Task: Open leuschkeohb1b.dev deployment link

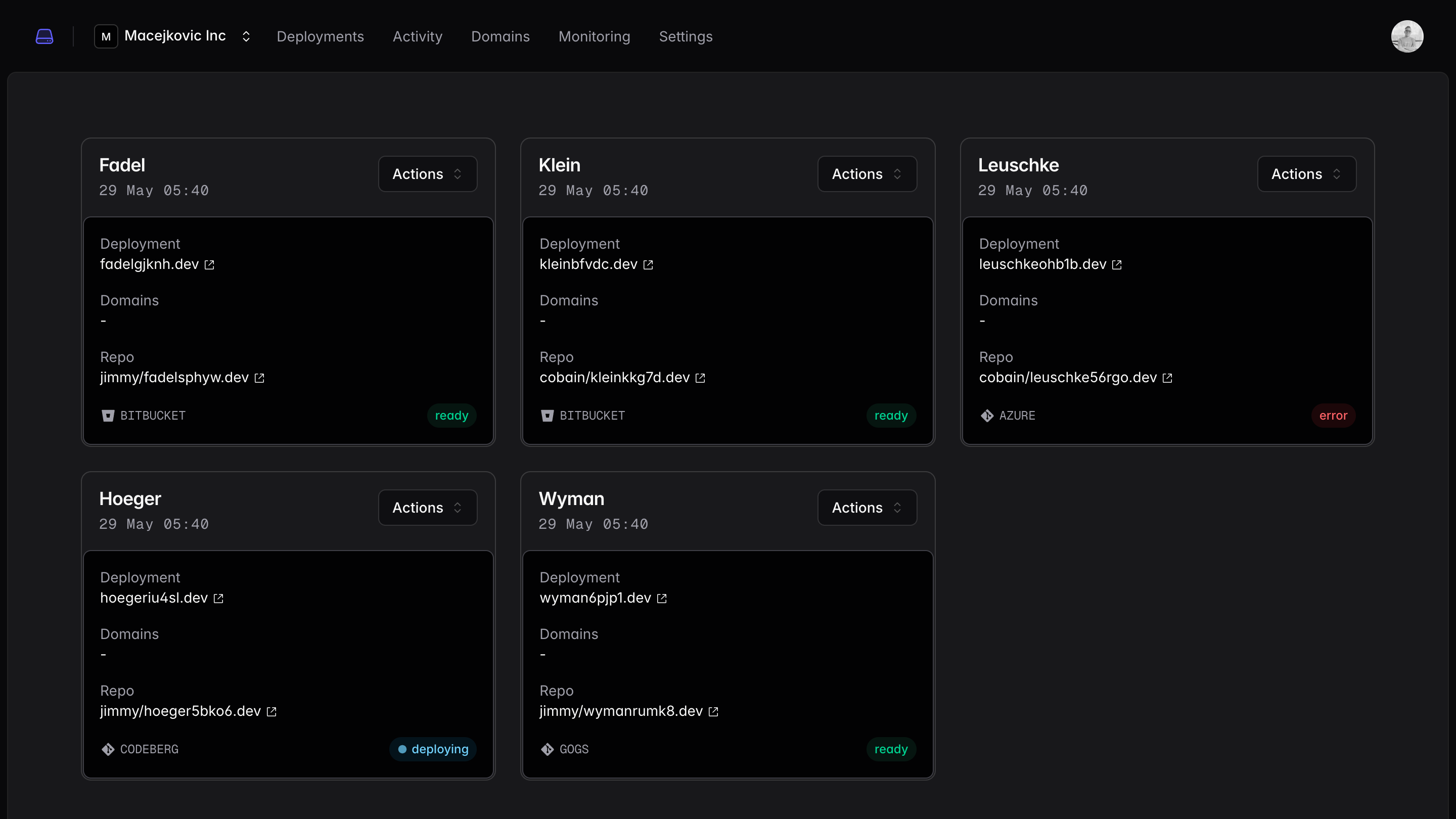Action: click(1042, 264)
